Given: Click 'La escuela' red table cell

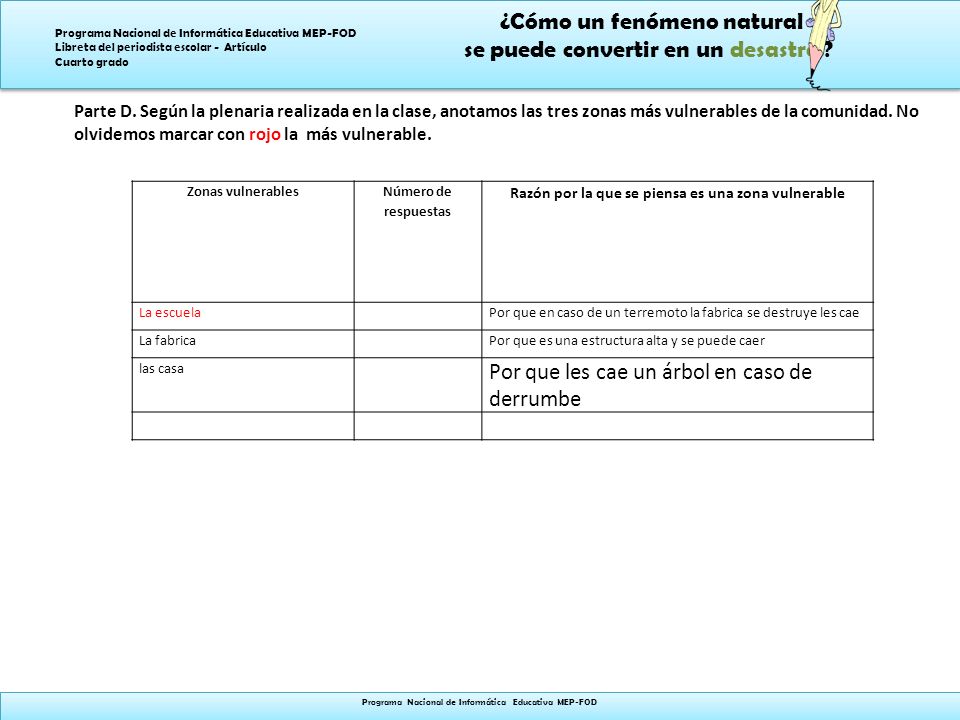Looking at the screenshot, I should pyautogui.click(x=243, y=316).
